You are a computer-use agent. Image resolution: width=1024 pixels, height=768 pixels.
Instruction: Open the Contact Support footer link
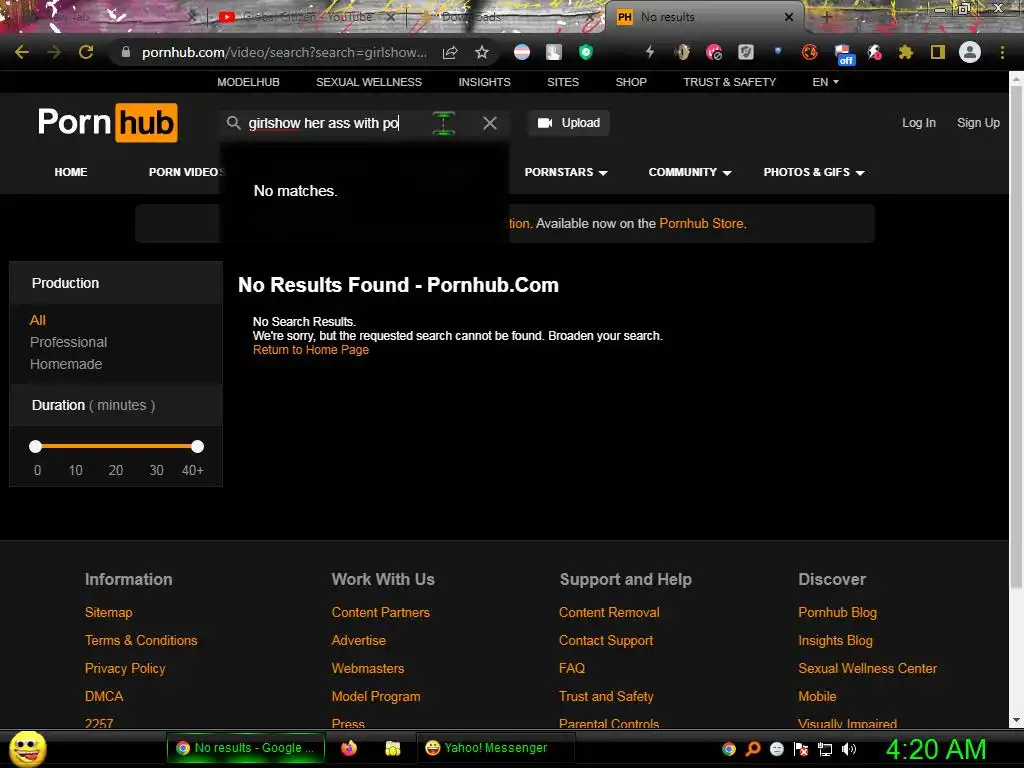point(605,641)
